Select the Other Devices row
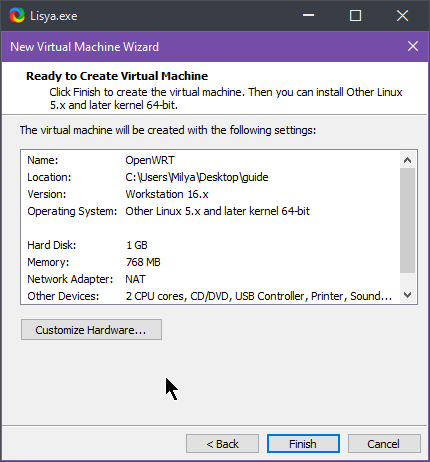 [x=210, y=296]
